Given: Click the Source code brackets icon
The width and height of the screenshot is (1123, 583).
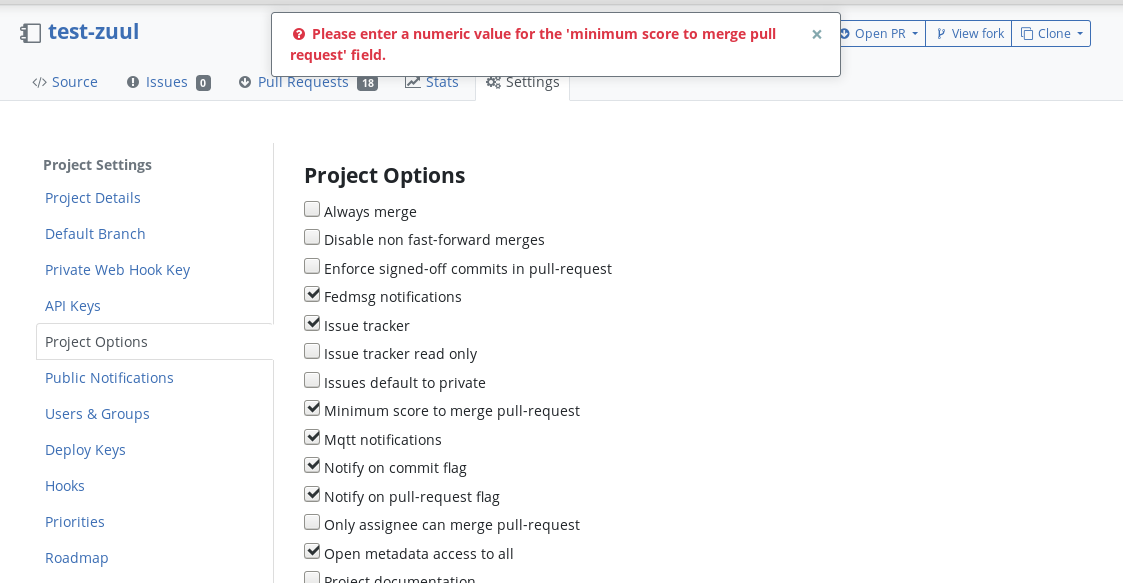Looking at the screenshot, I should point(39,82).
